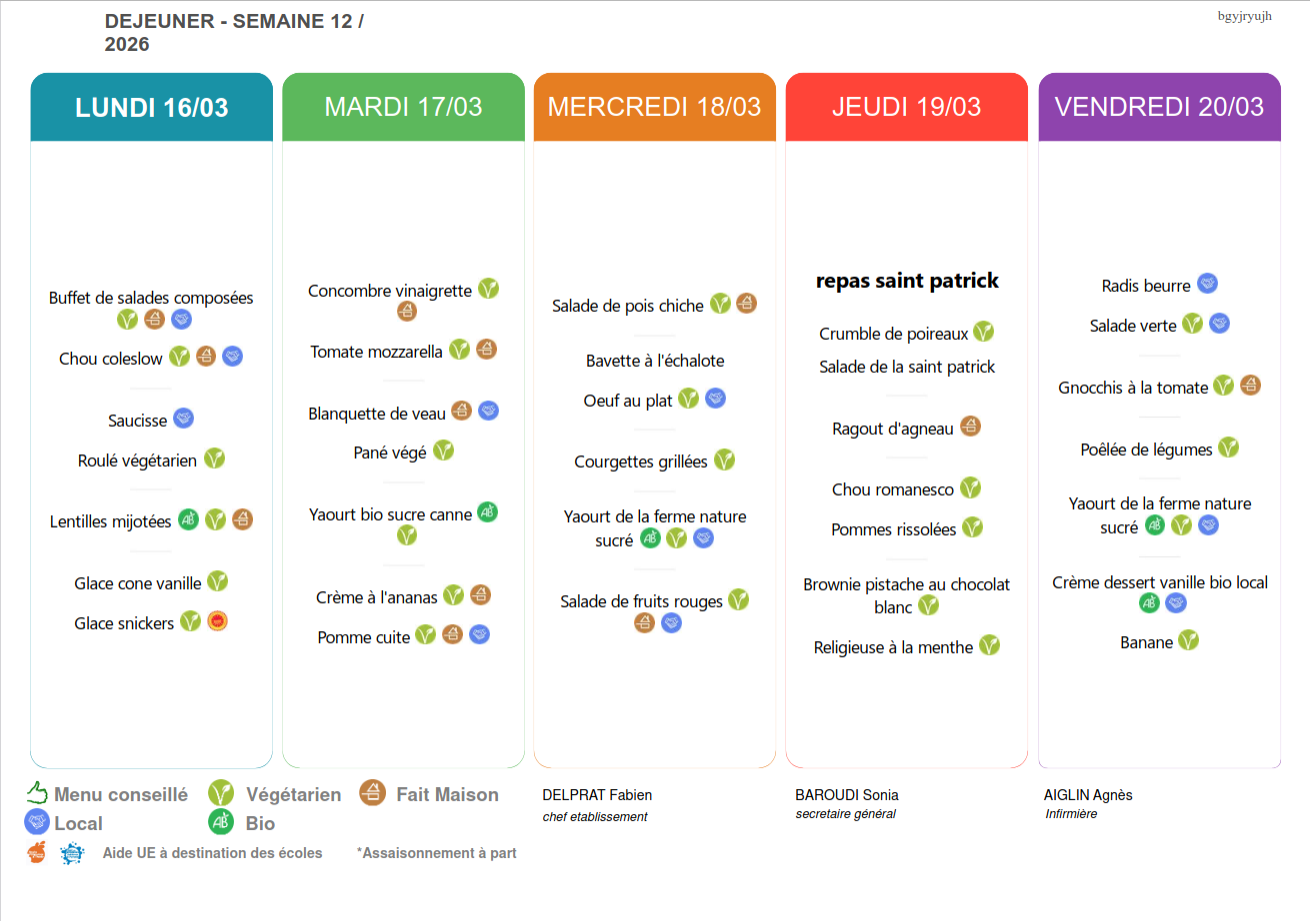Click the green Bio legend icon
1310x921 pixels.
tap(221, 822)
